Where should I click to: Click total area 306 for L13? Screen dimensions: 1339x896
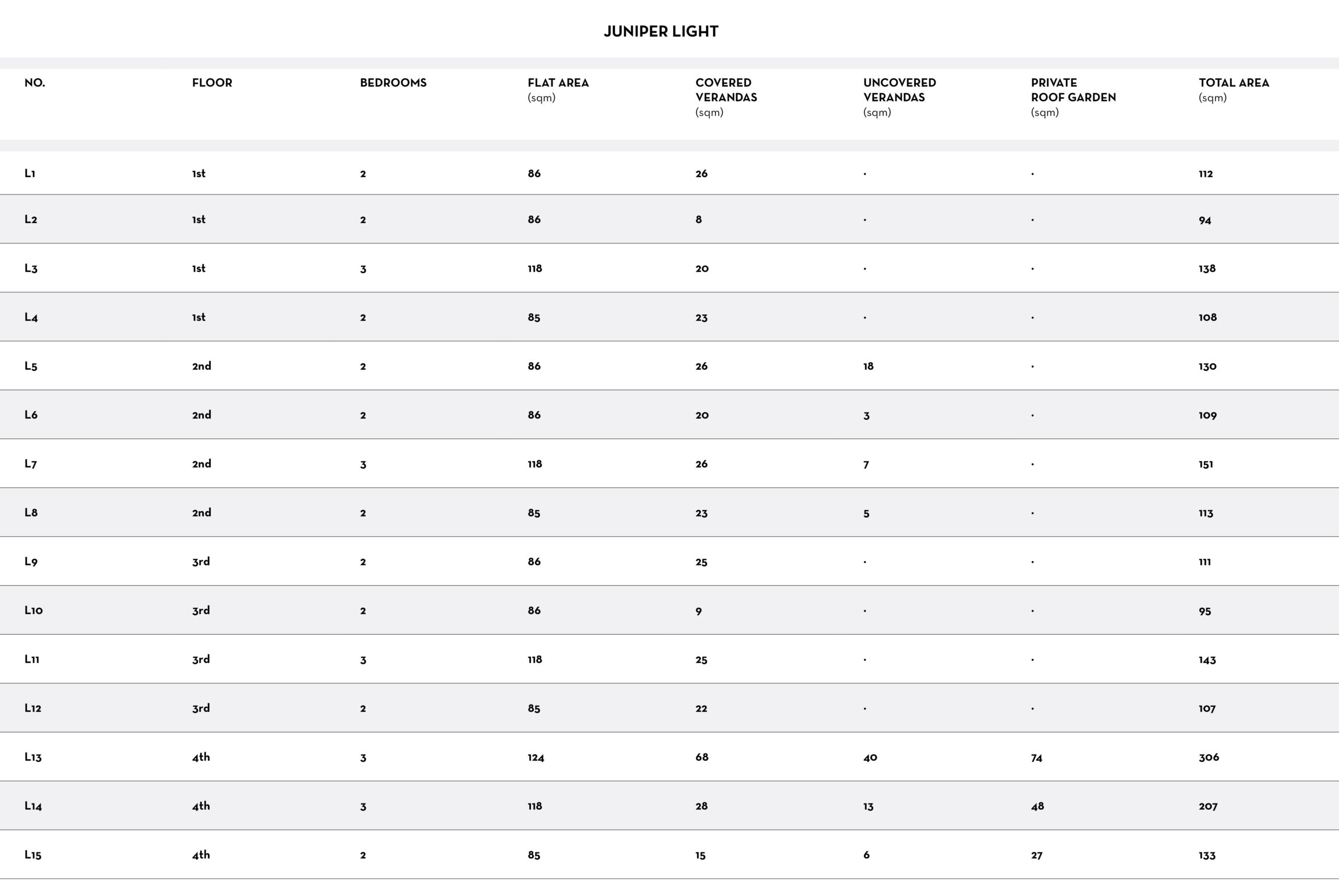(1209, 757)
